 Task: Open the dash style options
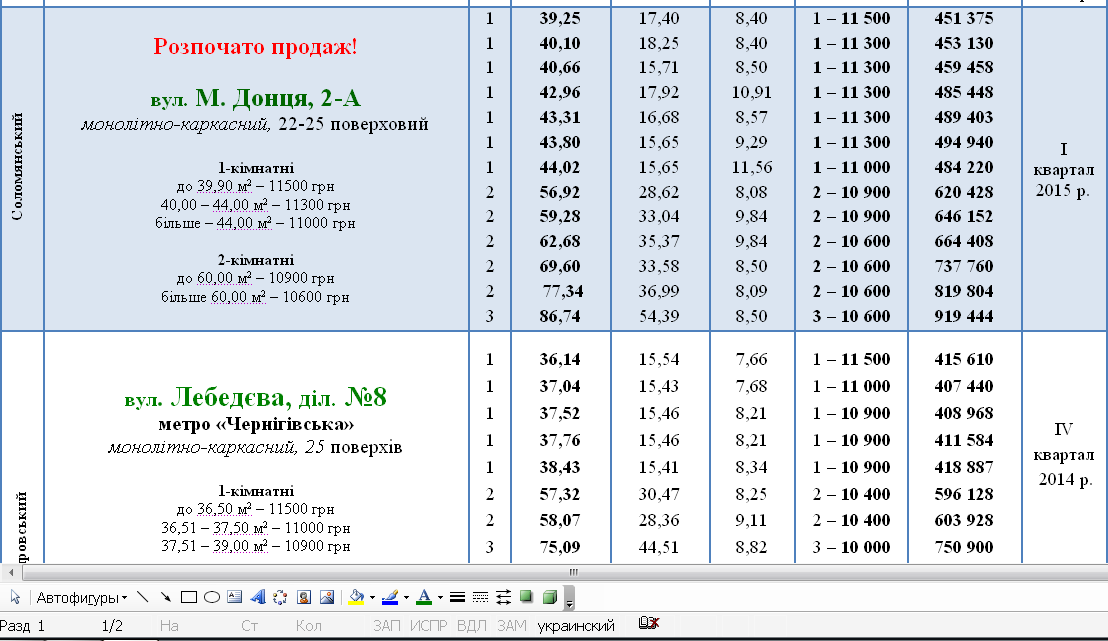481,598
